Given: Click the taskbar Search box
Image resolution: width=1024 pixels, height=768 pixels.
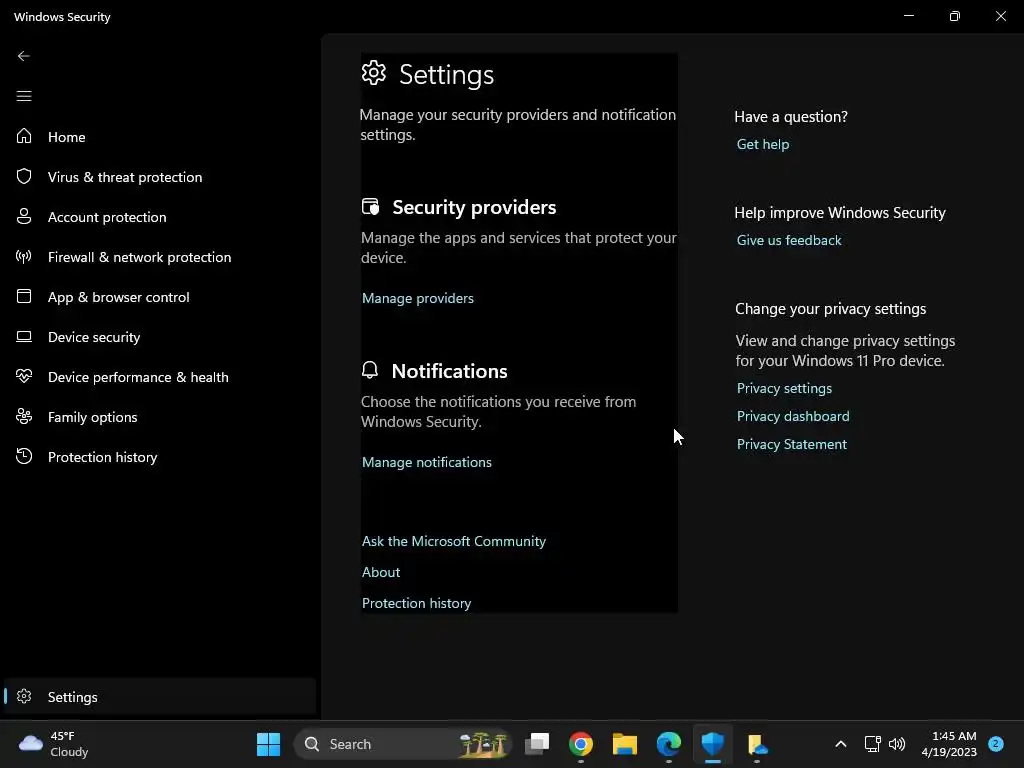Looking at the screenshot, I should pos(403,744).
